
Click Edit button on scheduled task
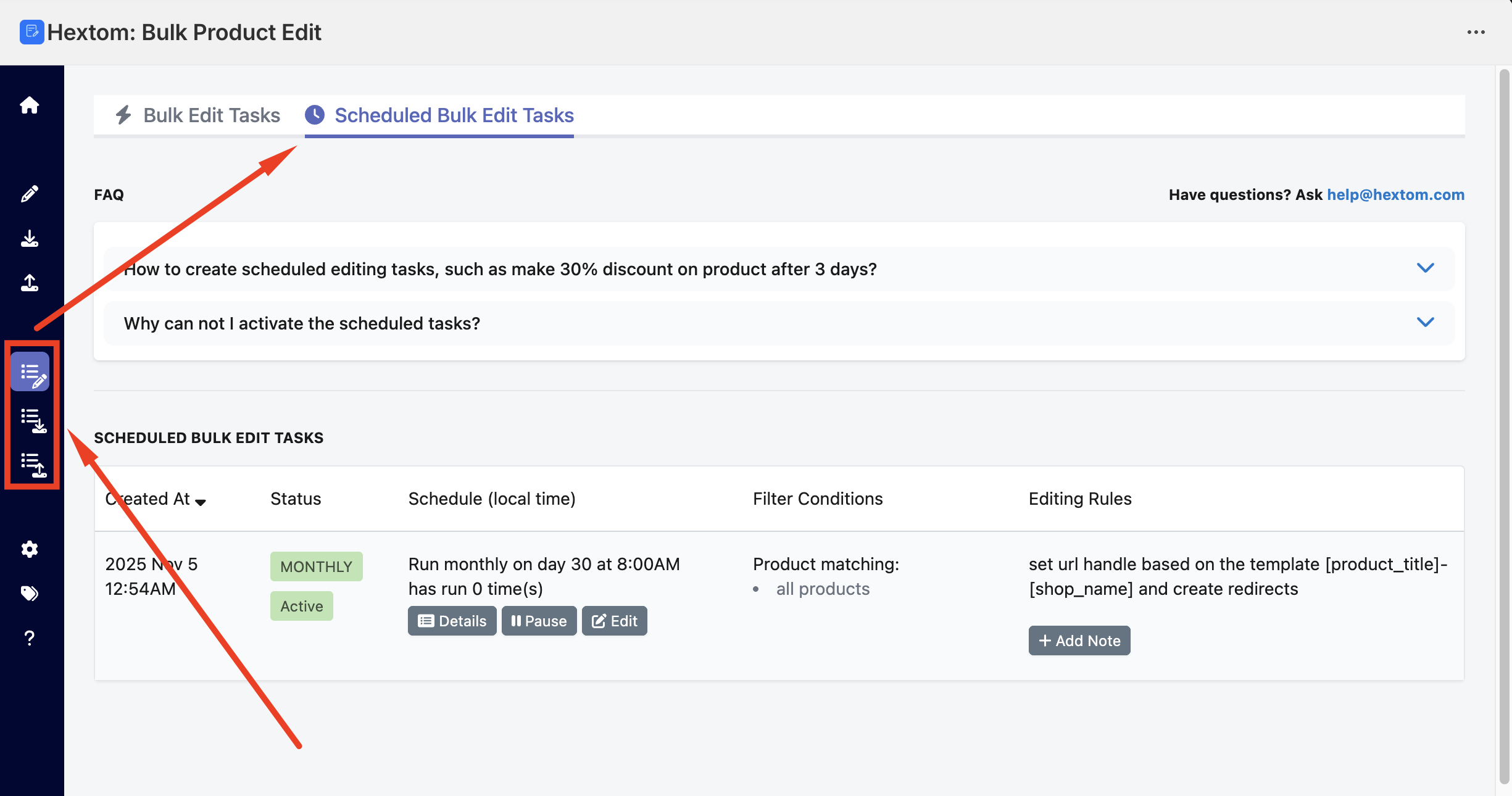614,621
